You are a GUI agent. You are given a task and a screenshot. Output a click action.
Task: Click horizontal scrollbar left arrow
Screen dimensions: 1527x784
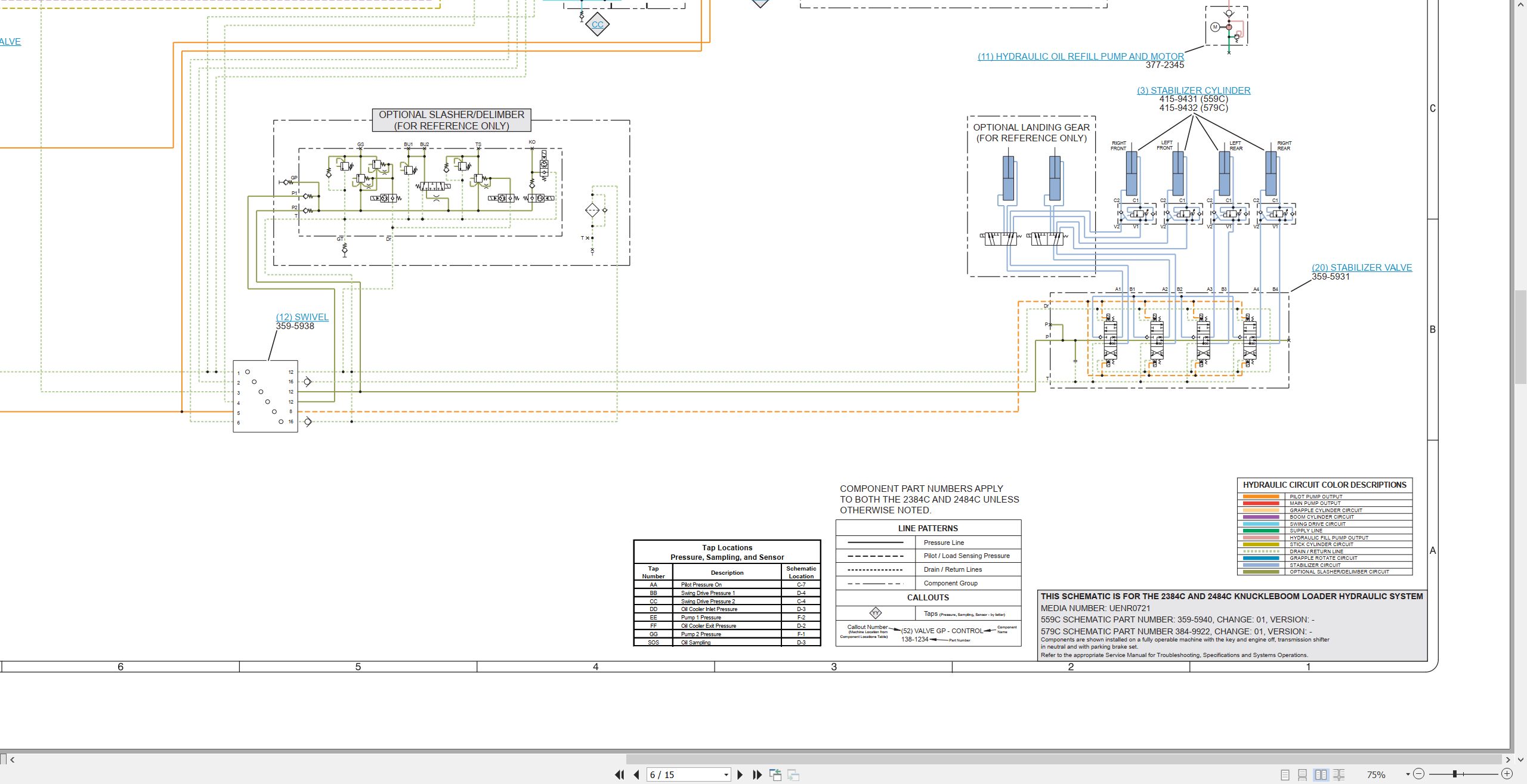13,760
